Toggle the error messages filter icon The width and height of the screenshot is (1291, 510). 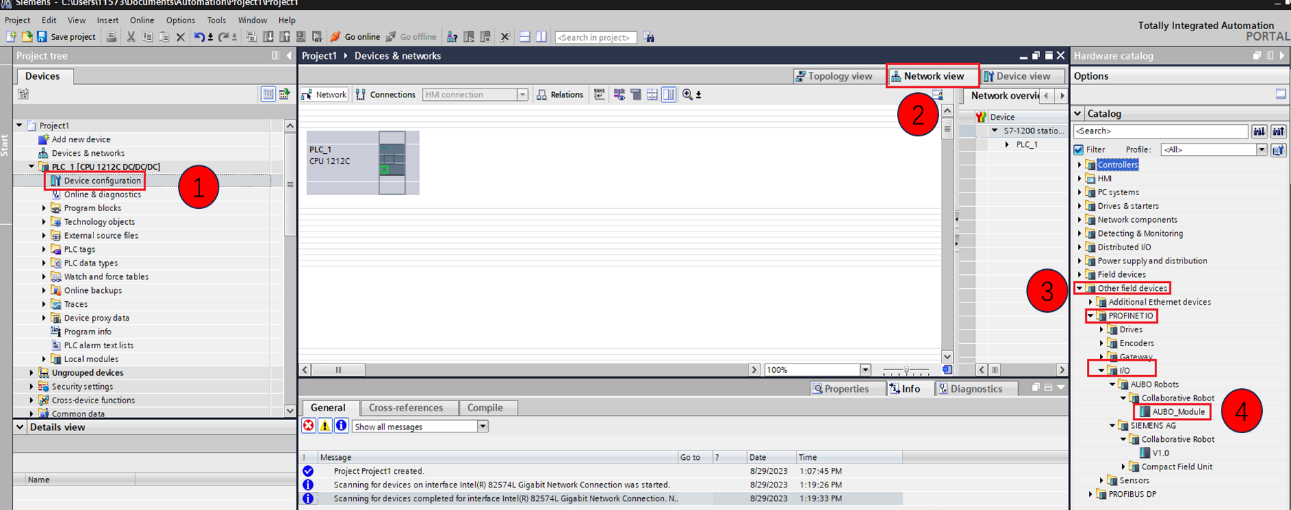[x=308, y=426]
